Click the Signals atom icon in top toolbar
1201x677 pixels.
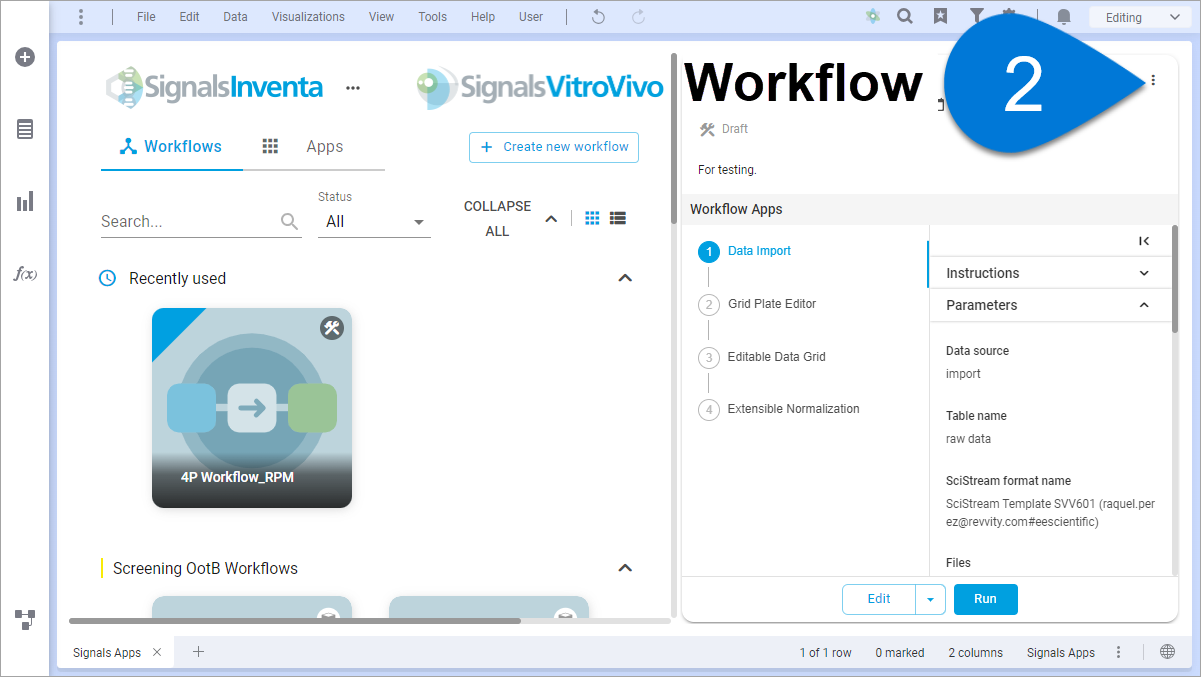873,17
